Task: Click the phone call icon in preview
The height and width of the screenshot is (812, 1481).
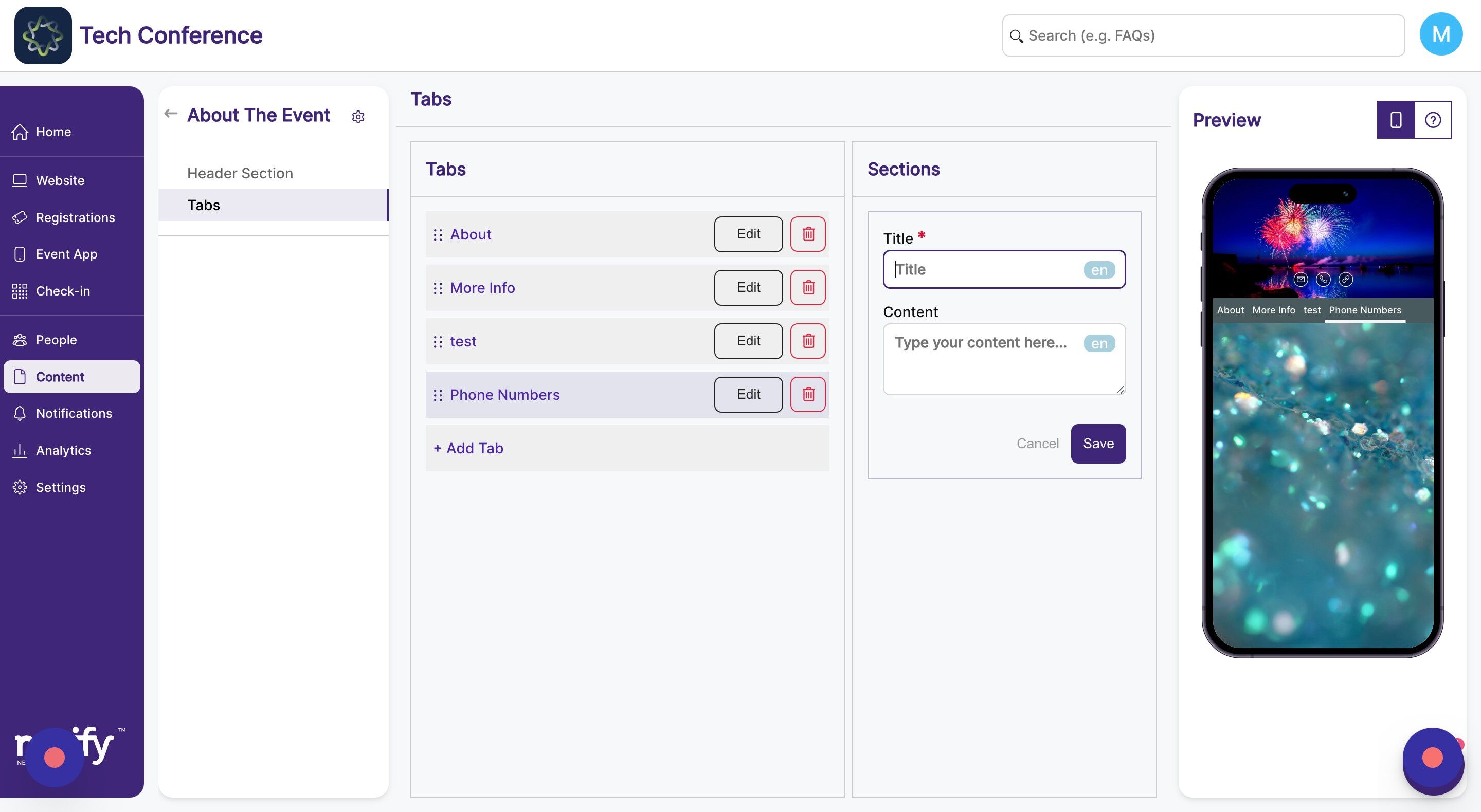Action: pyautogui.click(x=1323, y=279)
